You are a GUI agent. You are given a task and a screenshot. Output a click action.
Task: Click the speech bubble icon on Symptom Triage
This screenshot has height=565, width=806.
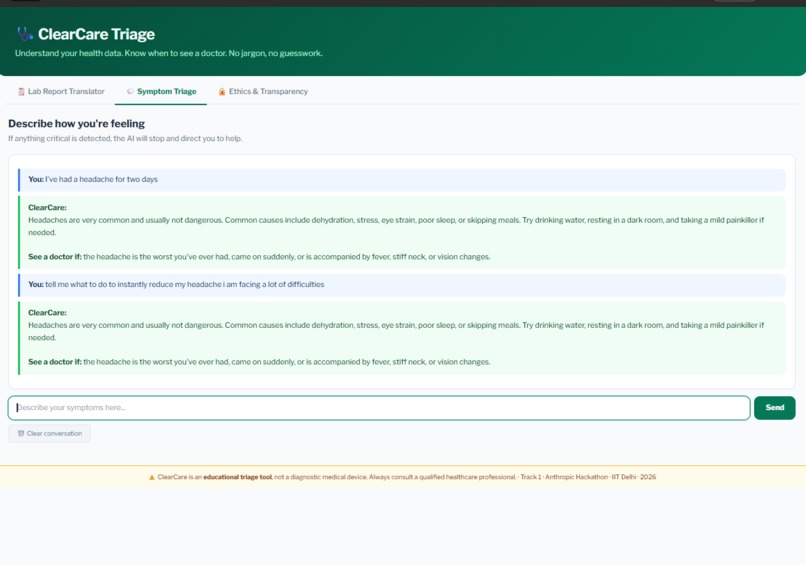130,92
